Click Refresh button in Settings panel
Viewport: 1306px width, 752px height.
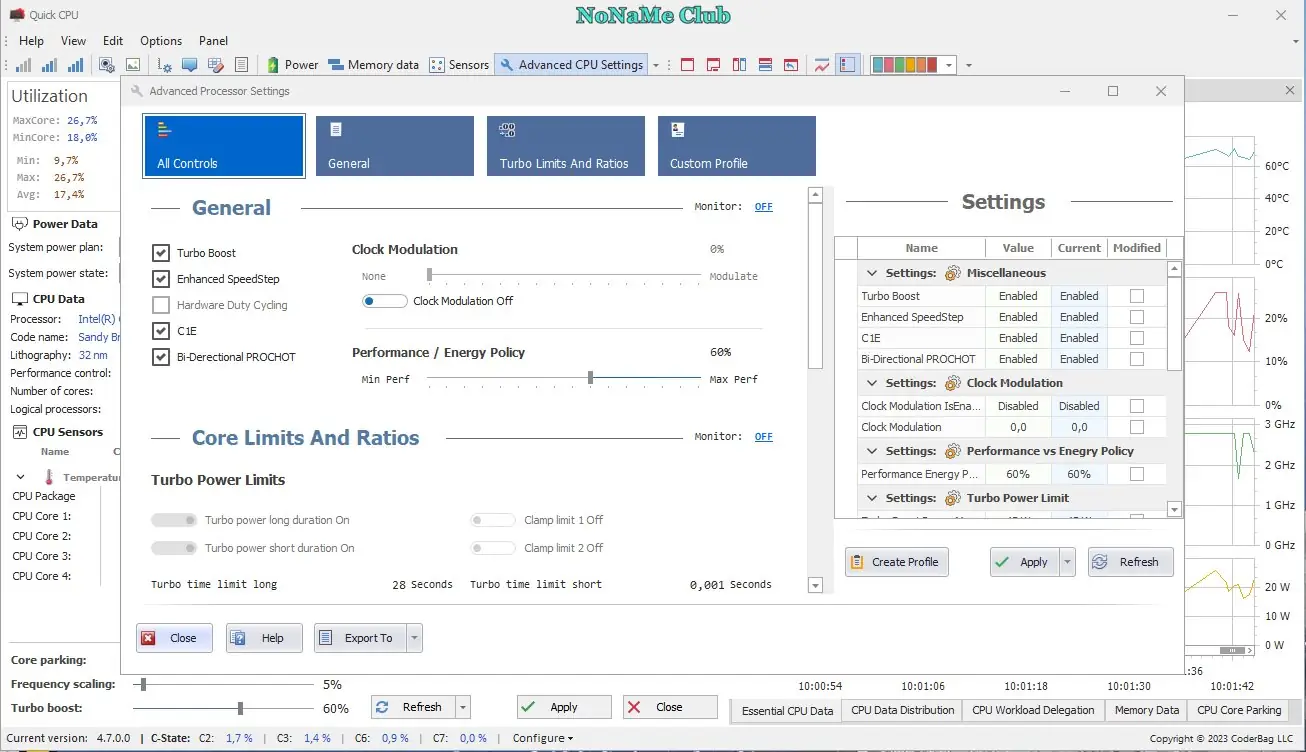point(1130,562)
